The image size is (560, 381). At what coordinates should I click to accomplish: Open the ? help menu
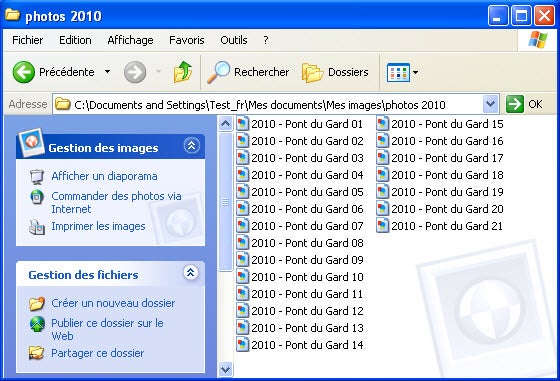pos(266,40)
